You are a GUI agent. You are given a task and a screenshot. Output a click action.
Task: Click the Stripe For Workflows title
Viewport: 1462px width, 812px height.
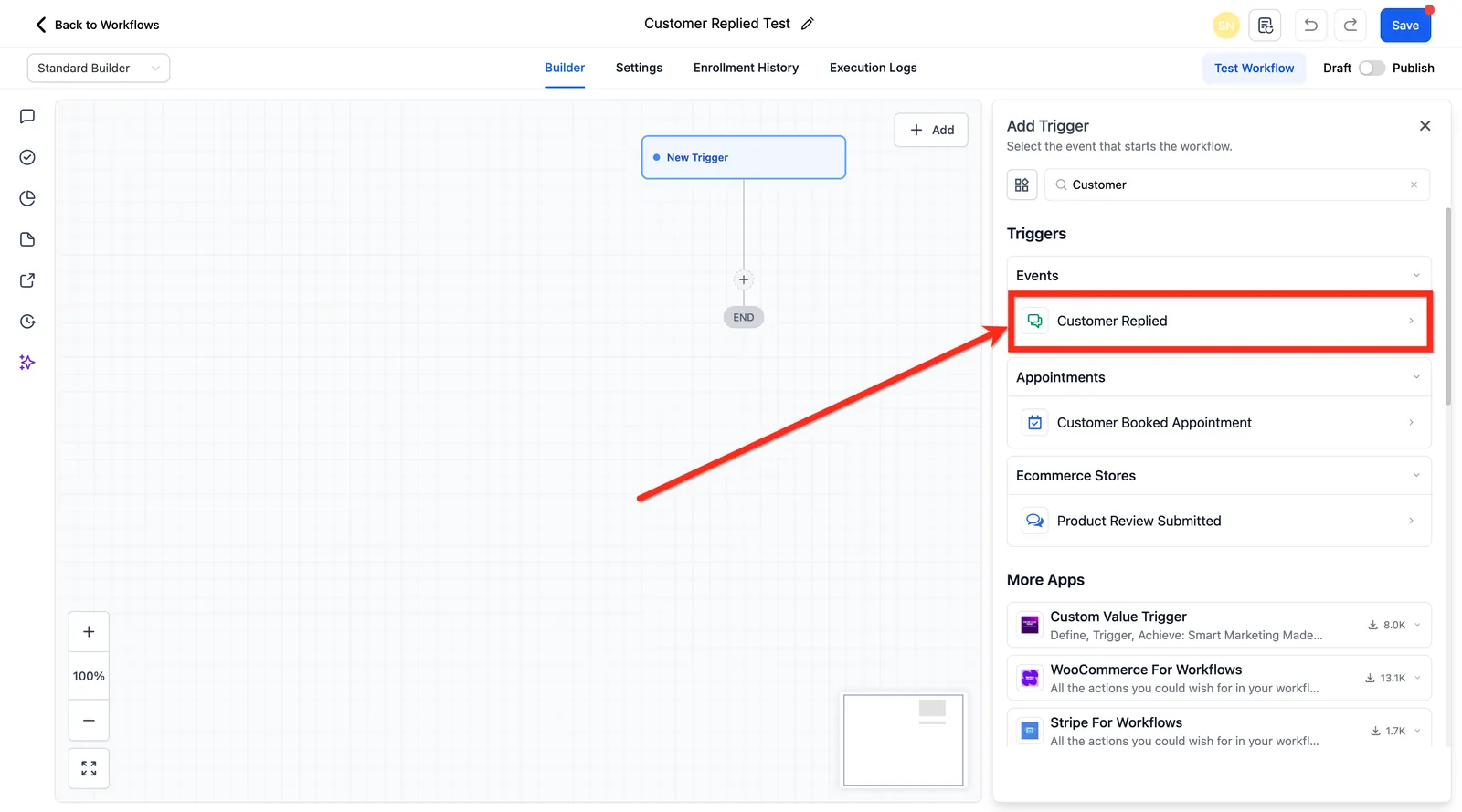tap(1116, 722)
